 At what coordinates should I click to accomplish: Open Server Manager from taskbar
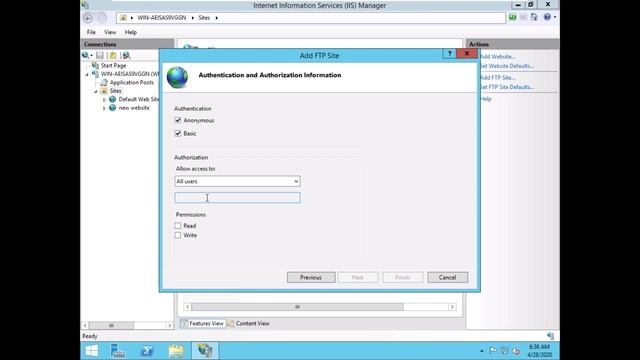coord(118,351)
